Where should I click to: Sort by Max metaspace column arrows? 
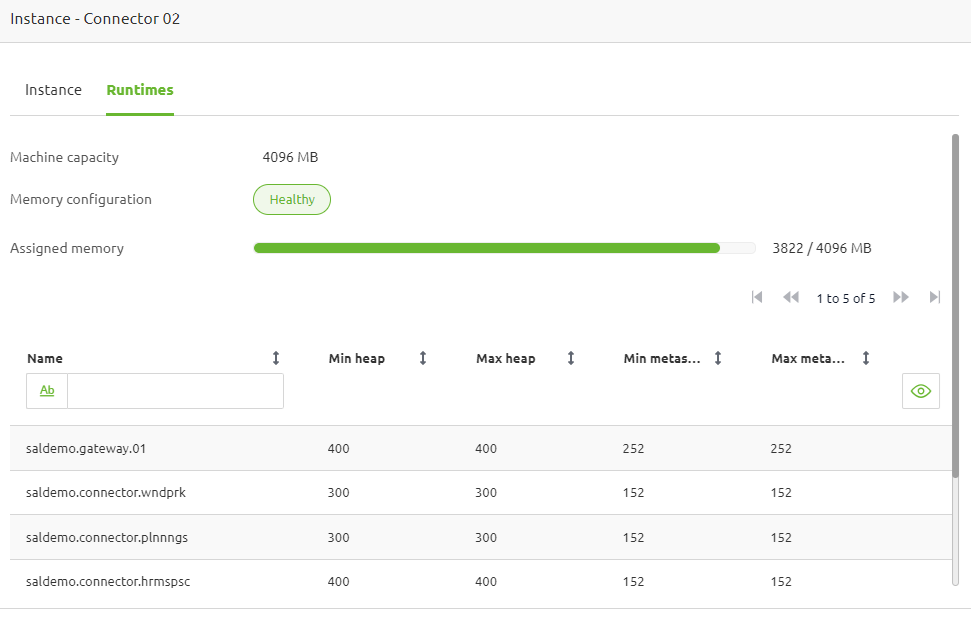[x=866, y=358]
